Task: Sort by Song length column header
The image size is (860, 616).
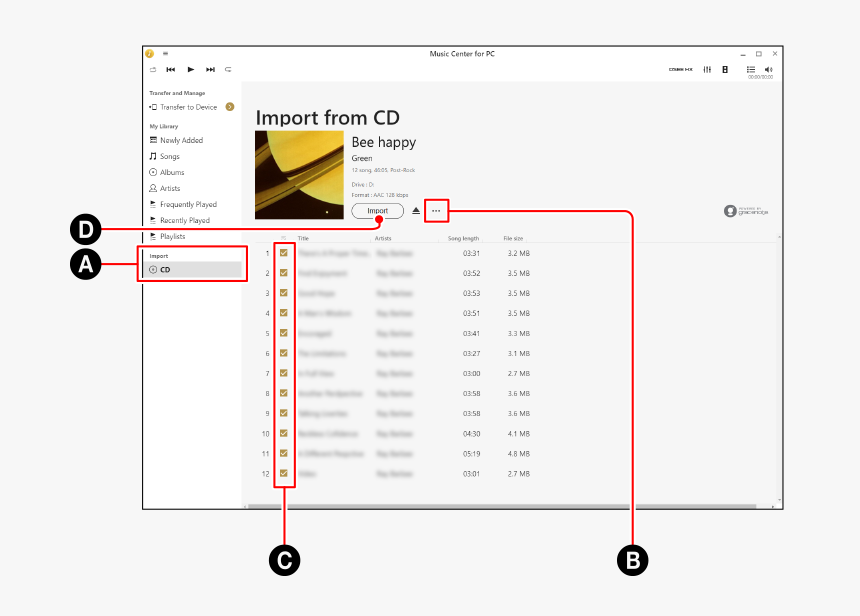Action: (463, 239)
